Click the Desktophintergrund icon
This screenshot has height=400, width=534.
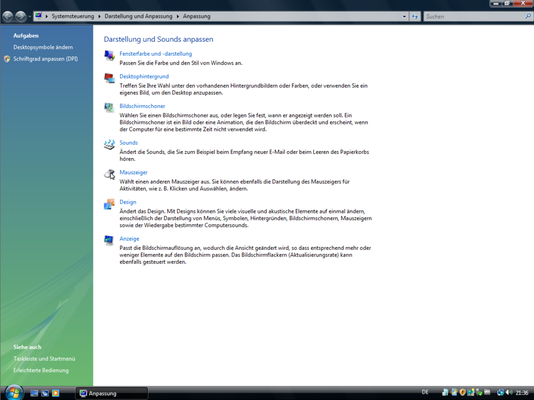[109, 78]
